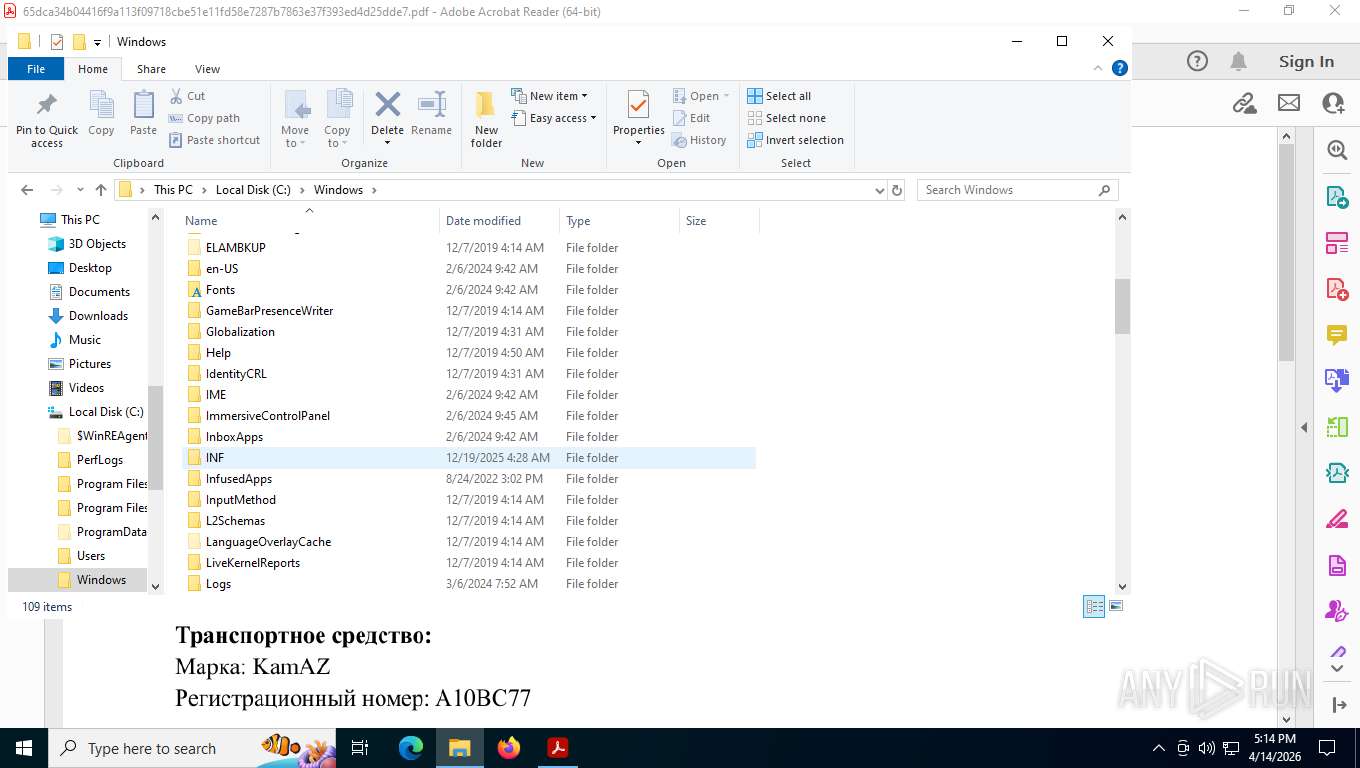Screen dimensions: 1360x768
Task: Open the File menu tab
Action: pyautogui.click(x=36, y=69)
